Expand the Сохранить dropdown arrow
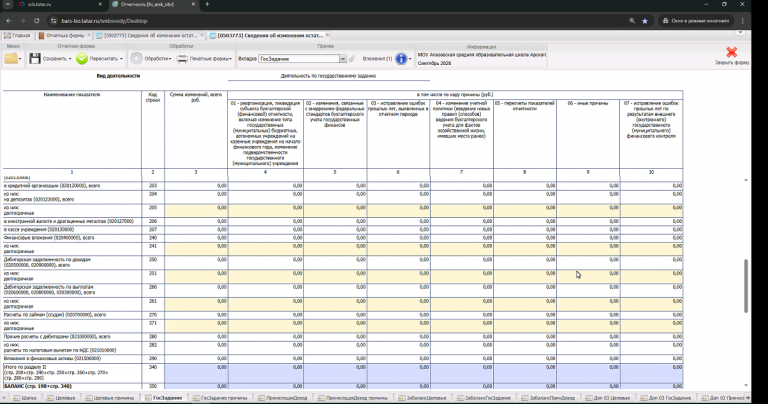Screen dimensions: 768x404 coord(70,59)
